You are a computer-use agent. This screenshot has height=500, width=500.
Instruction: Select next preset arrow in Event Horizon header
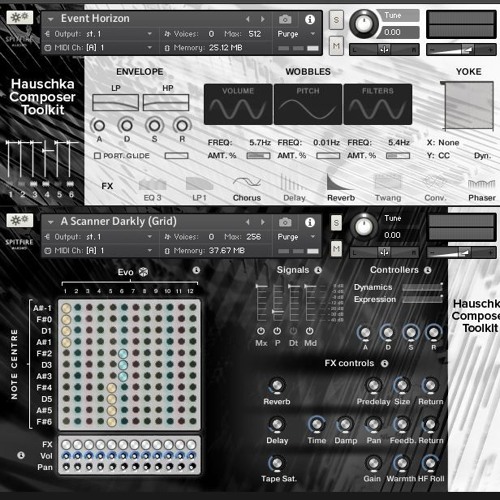pos(263,19)
